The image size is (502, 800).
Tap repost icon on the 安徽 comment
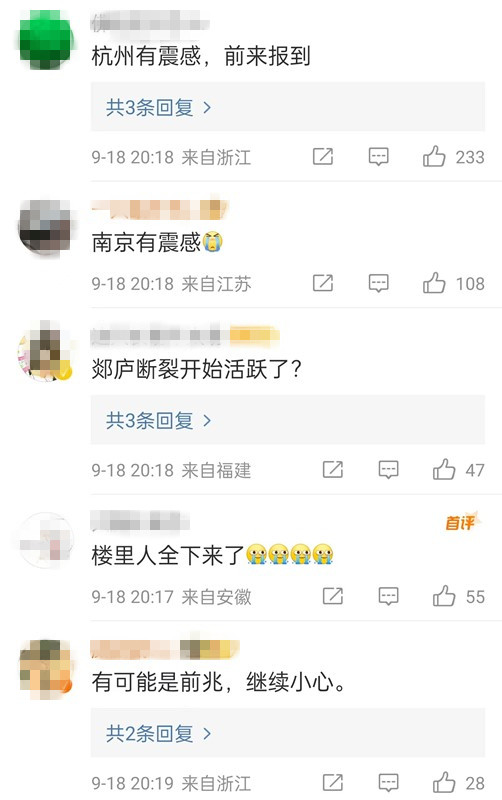tap(333, 595)
